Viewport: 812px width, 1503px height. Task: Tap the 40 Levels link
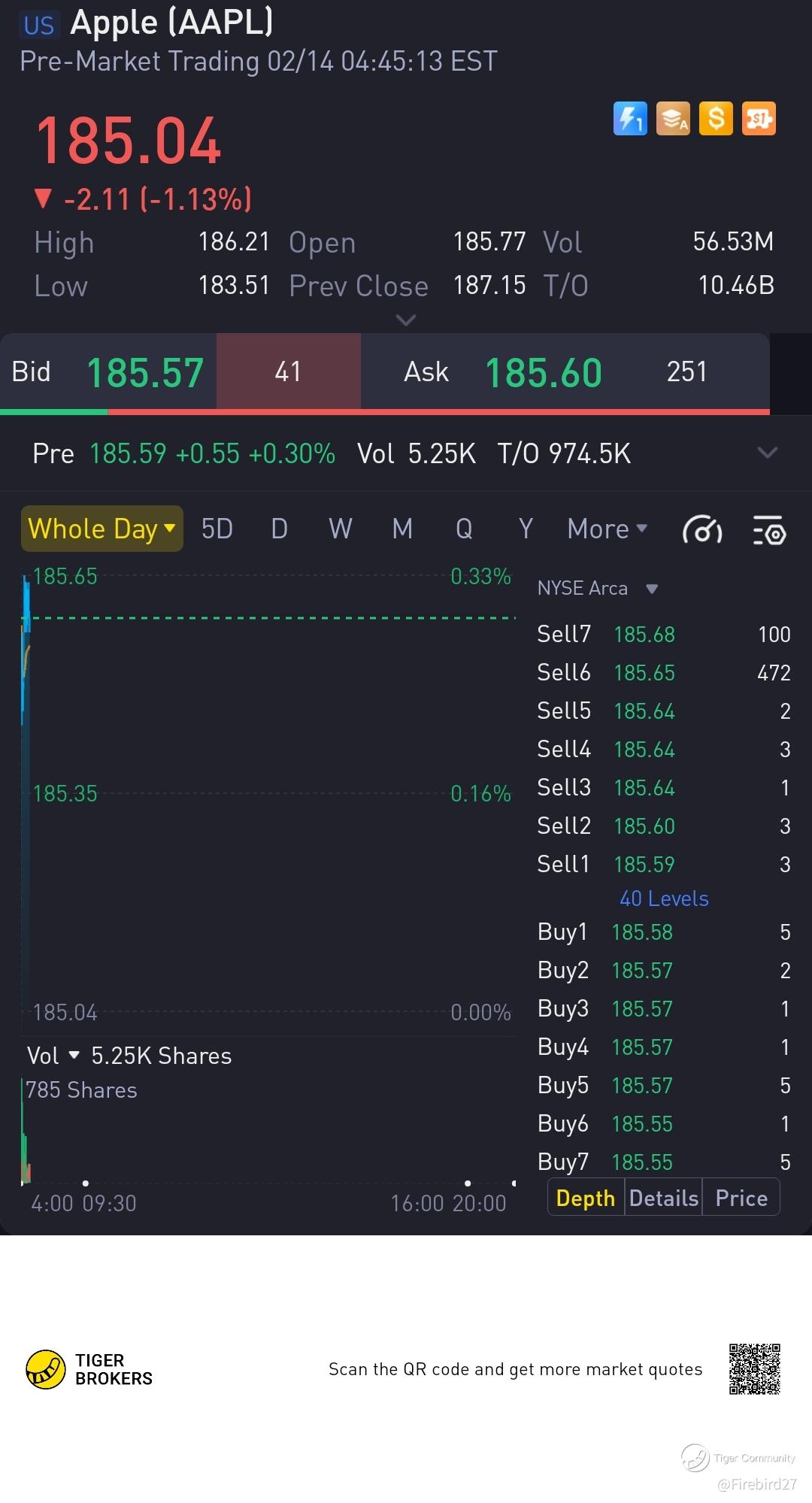[664, 898]
